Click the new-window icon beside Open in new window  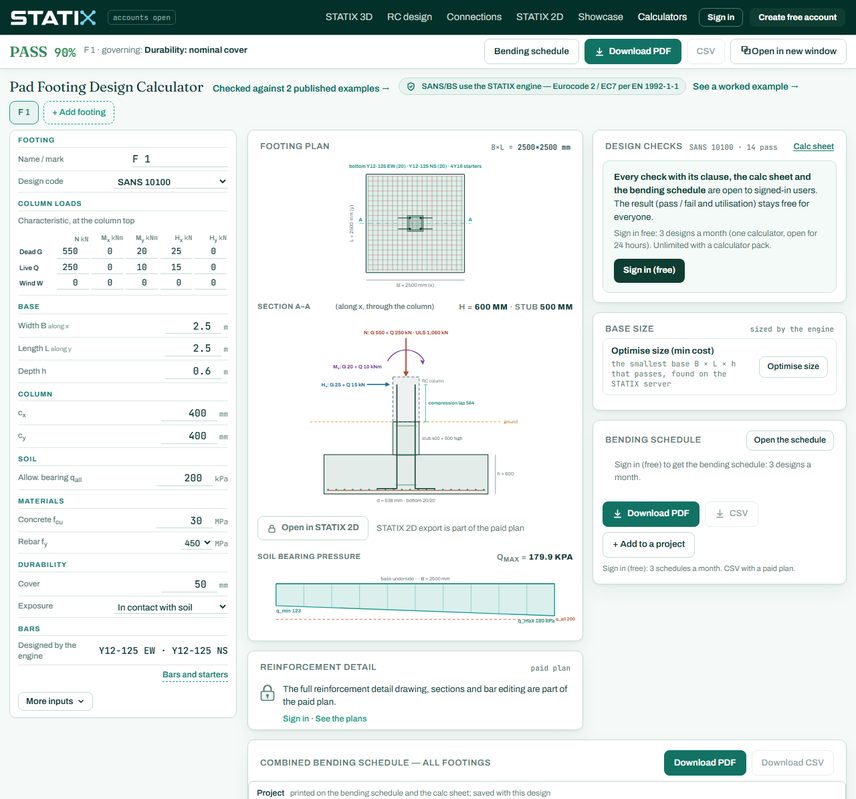click(745, 50)
